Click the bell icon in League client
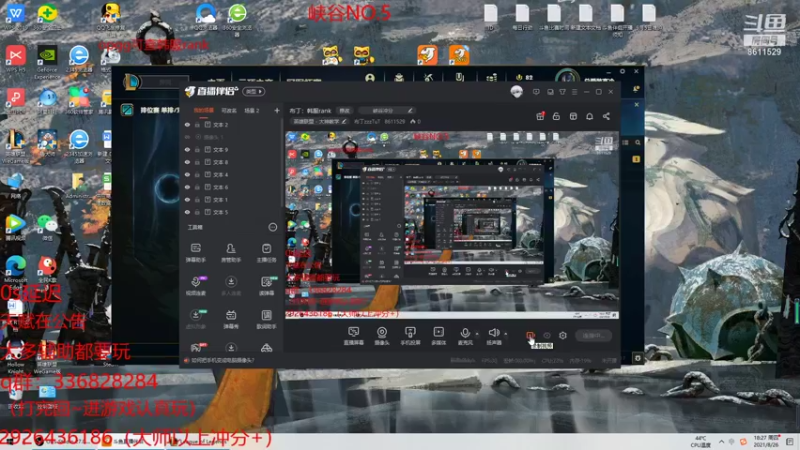This screenshot has width=800, height=450. (636, 89)
